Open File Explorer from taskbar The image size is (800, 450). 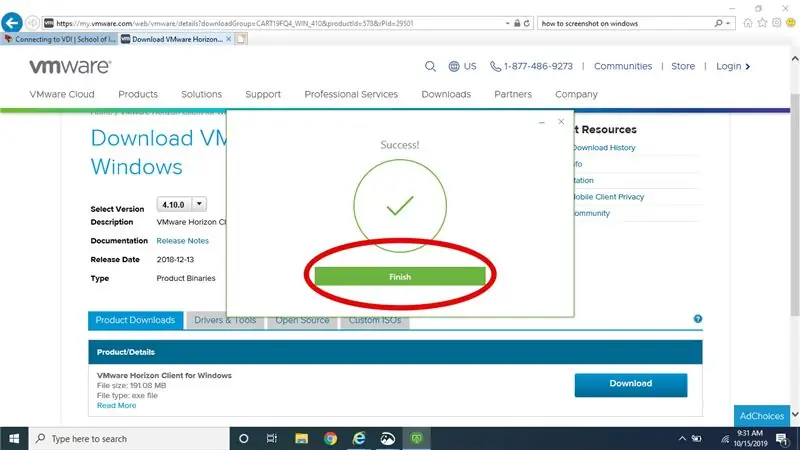coord(302,439)
